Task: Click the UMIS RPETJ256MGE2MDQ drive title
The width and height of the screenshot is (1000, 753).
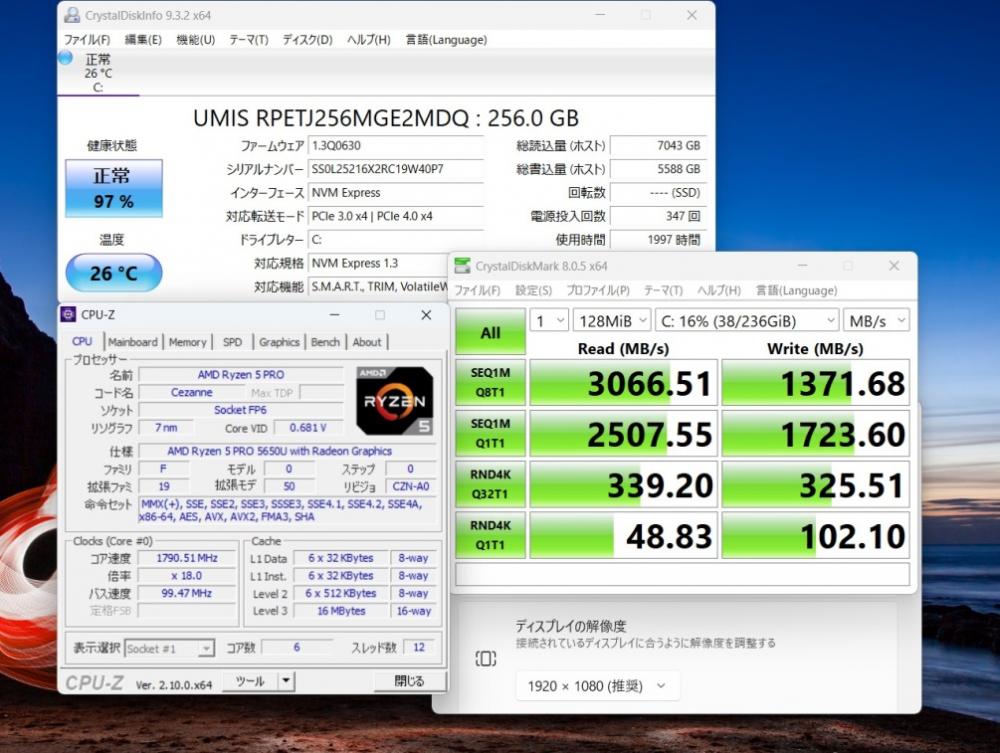Action: [x=386, y=118]
